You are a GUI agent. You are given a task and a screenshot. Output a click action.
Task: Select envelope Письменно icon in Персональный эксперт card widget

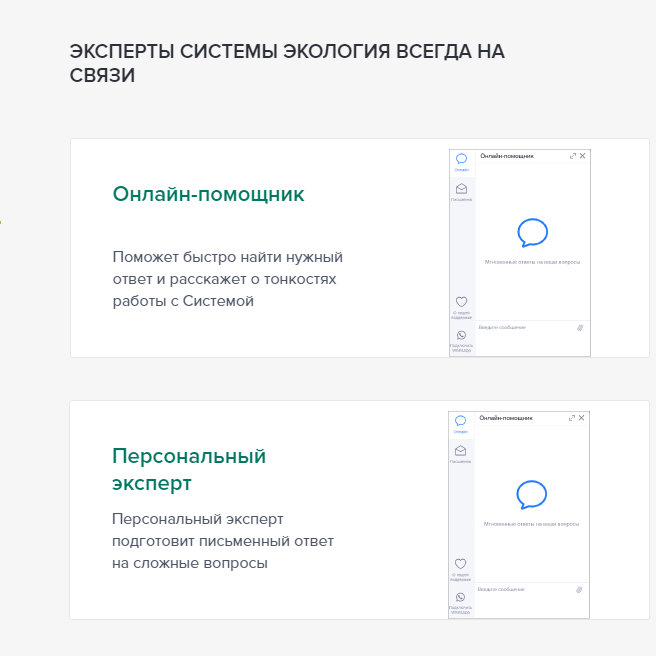pyautogui.click(x=461, y=451)
